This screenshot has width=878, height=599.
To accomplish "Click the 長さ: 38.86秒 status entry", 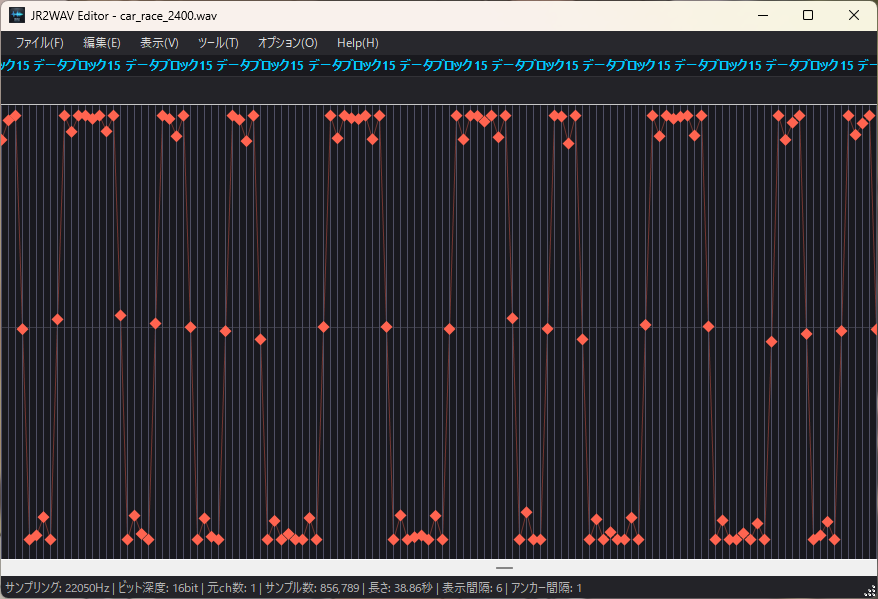I will 400,588.
